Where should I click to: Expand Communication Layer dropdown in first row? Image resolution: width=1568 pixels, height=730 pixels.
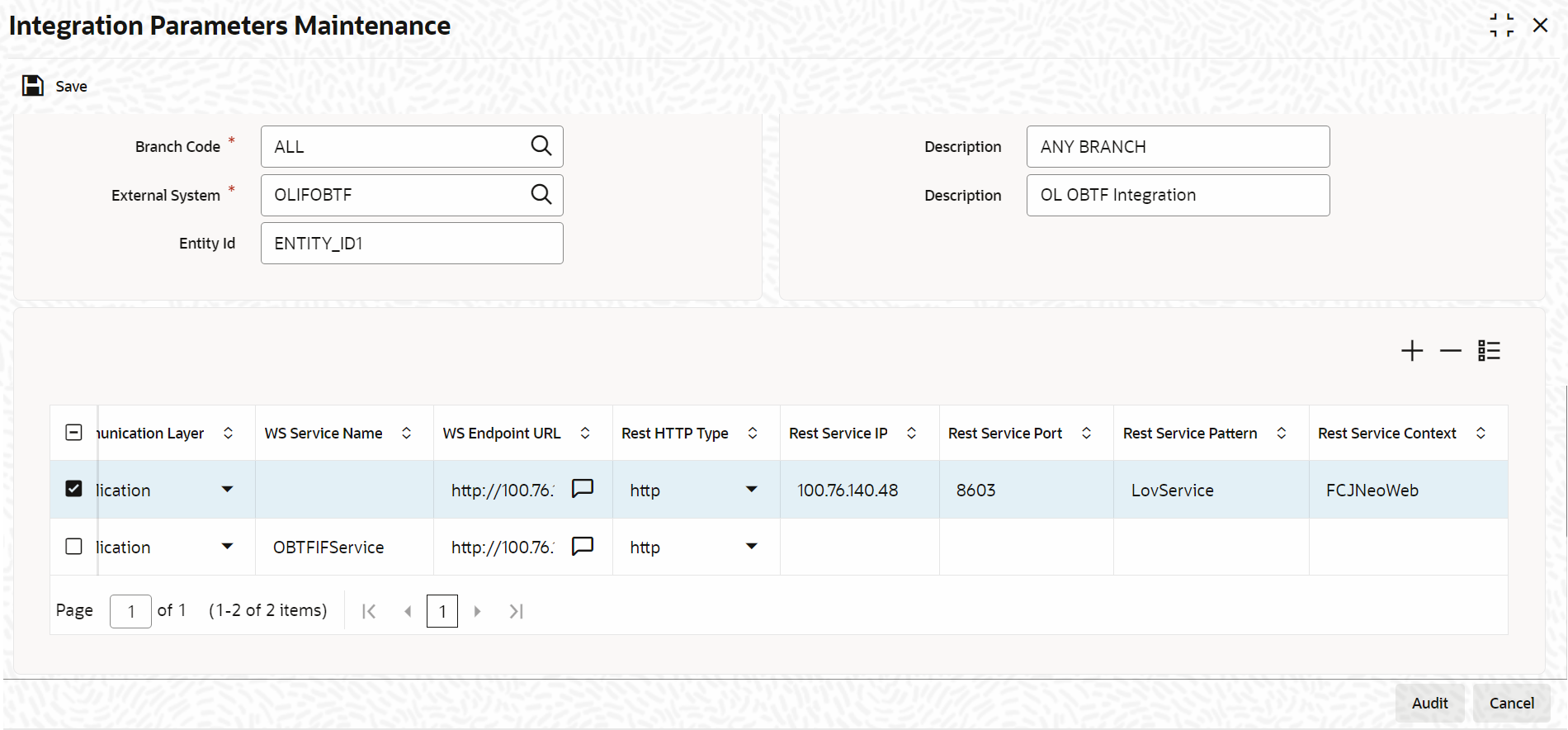click(228, 490)
